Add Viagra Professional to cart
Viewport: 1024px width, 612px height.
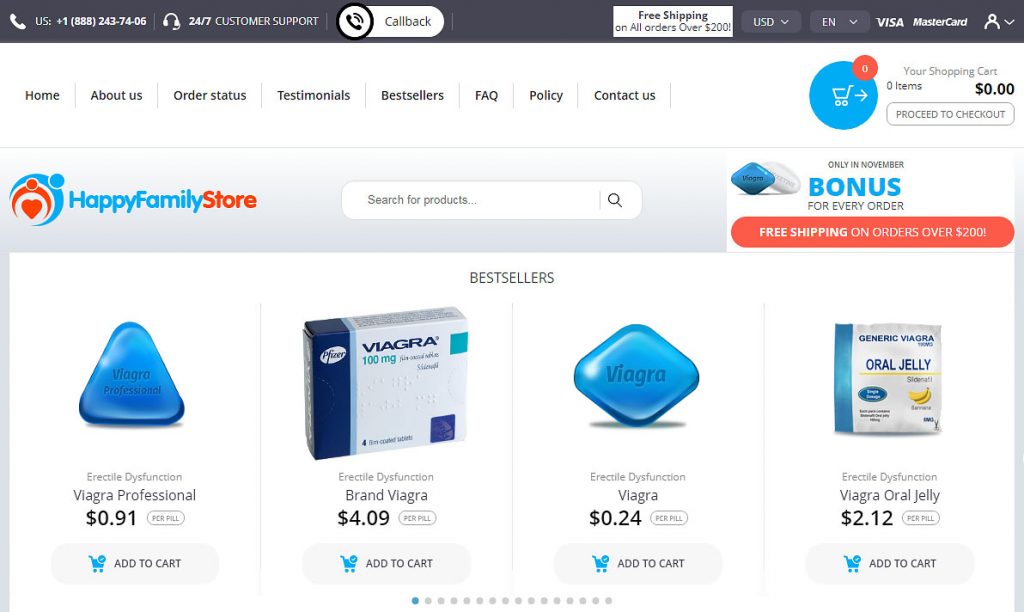(x=135, y=563)
